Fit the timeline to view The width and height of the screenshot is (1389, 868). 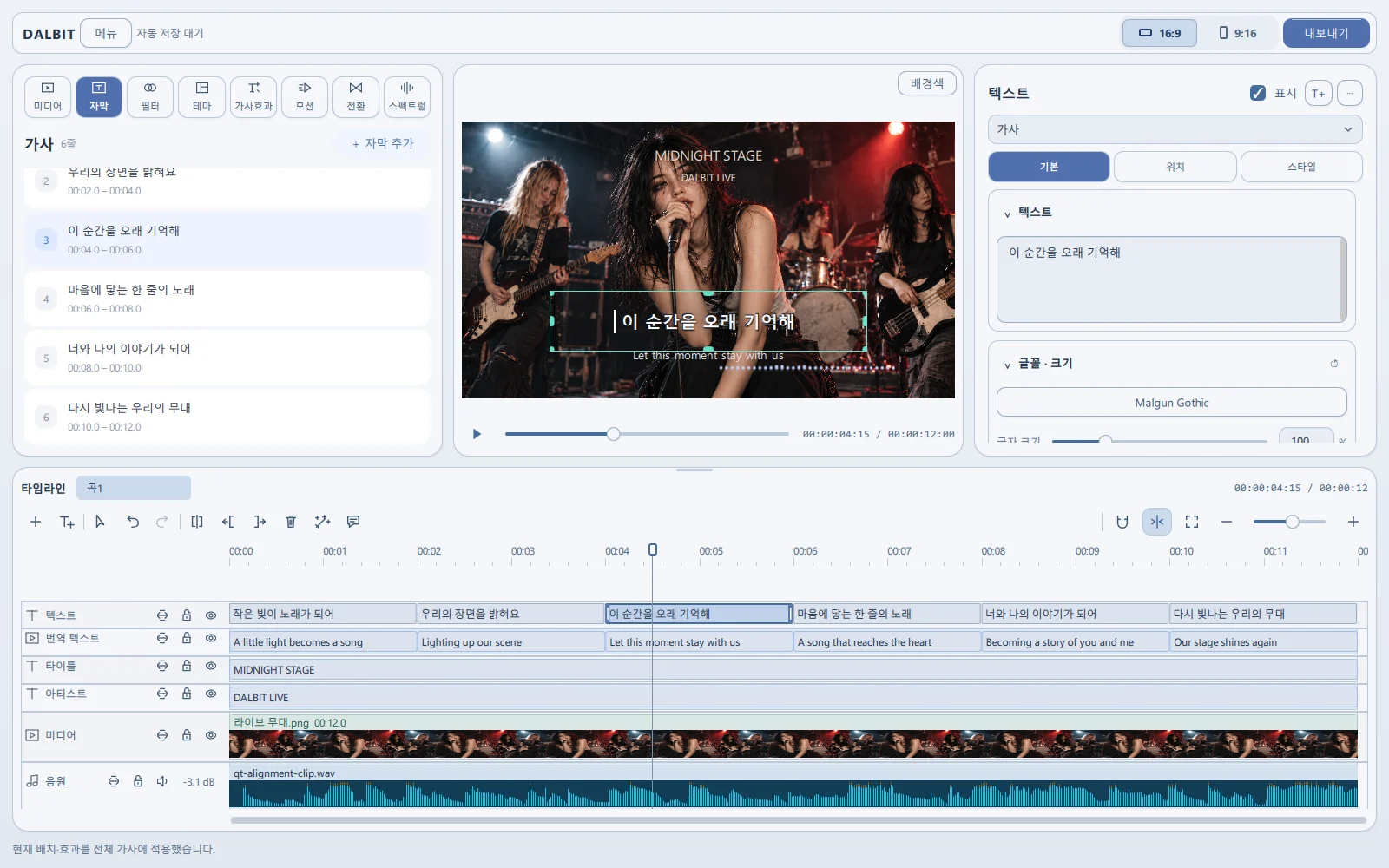(x=1192, y=522)
